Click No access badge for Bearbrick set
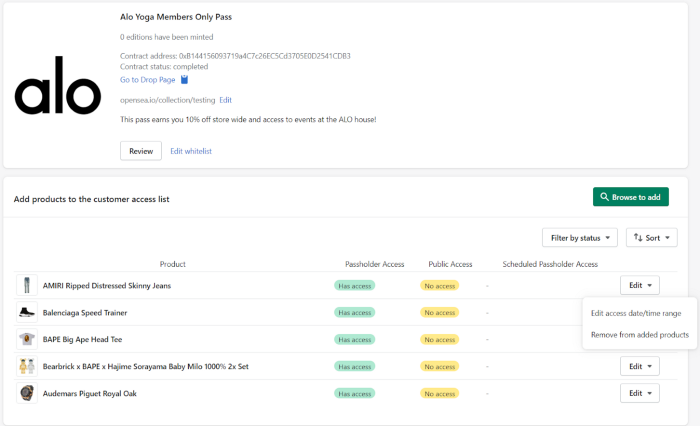This screenshot has width=700, height=426. pos(440,367)
